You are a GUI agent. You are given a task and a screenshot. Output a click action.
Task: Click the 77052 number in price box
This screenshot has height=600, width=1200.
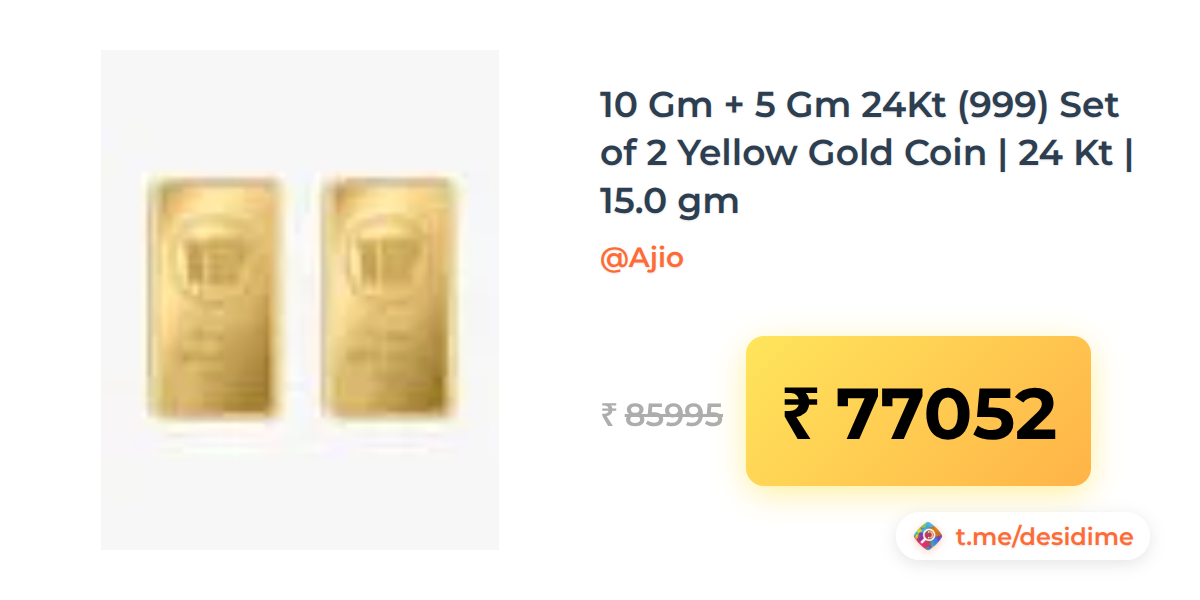[945, 414]
